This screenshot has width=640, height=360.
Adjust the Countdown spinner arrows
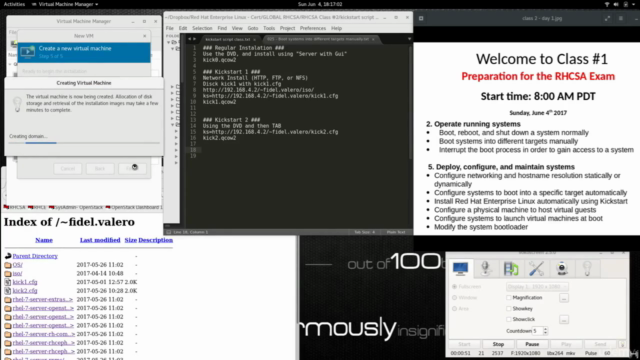(x=545, y=331)
